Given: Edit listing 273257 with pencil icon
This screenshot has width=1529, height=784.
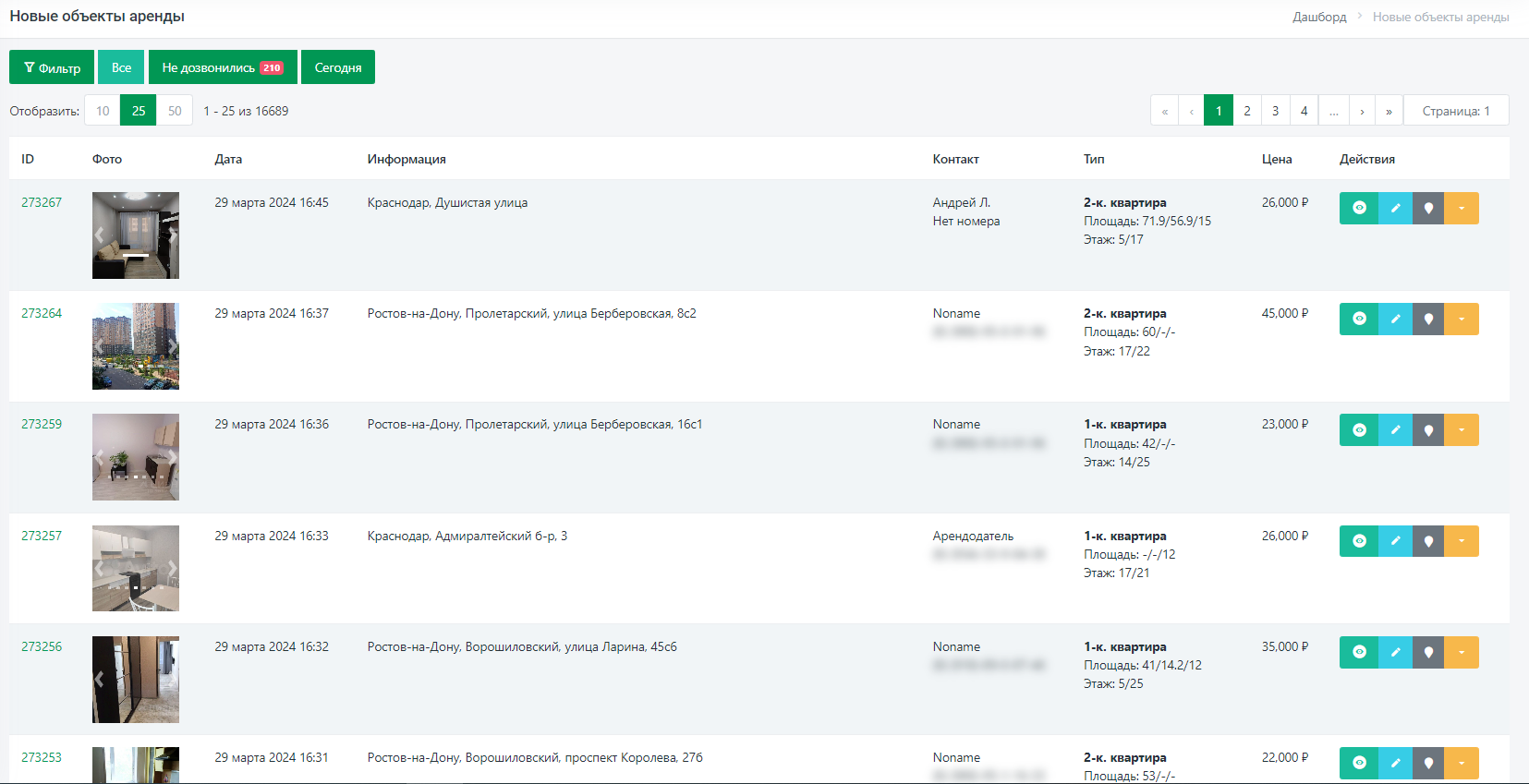Looking at the screenshot, I should coord(1395,541).
